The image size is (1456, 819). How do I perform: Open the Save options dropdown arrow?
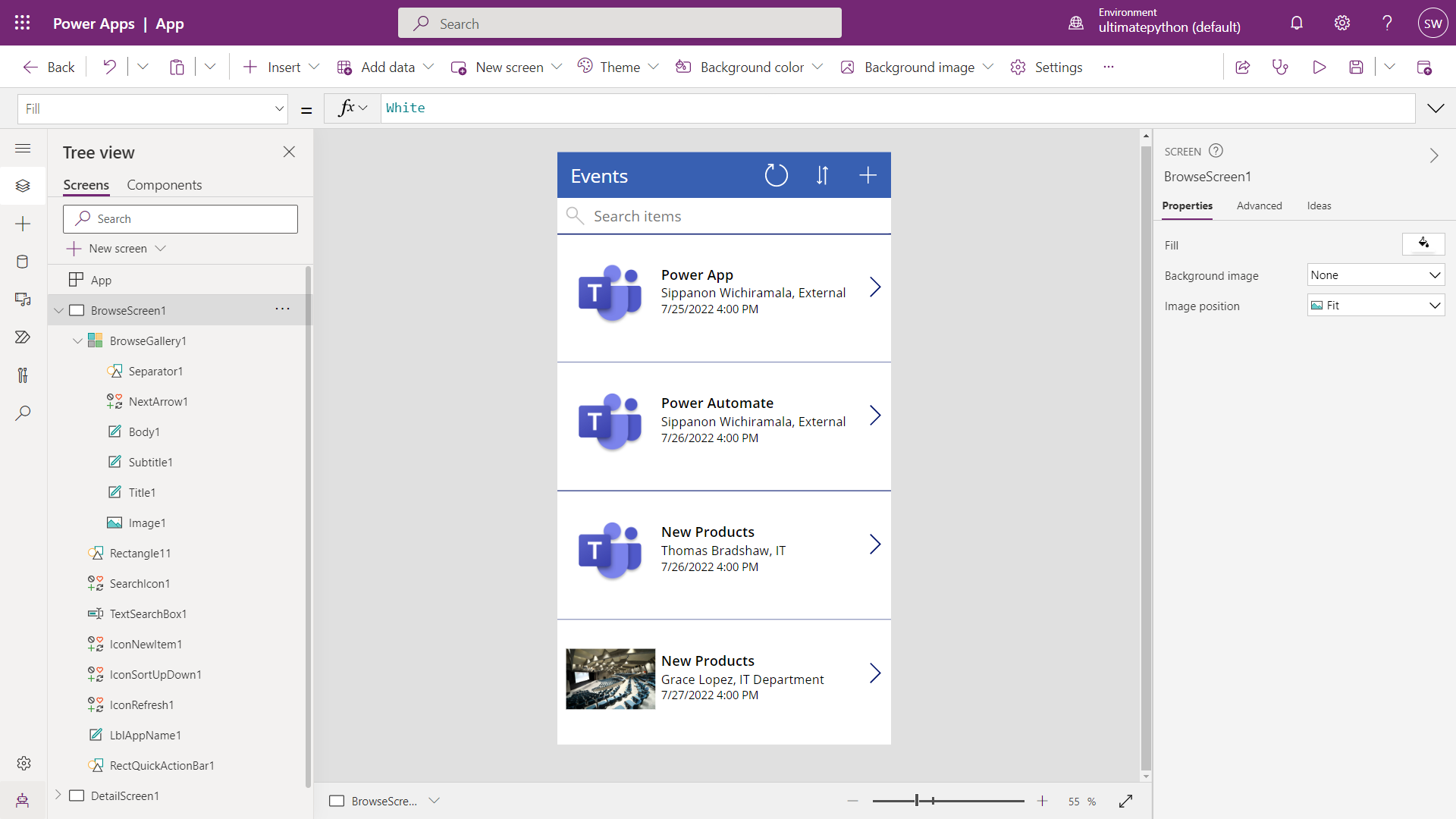click(1389, 67)
